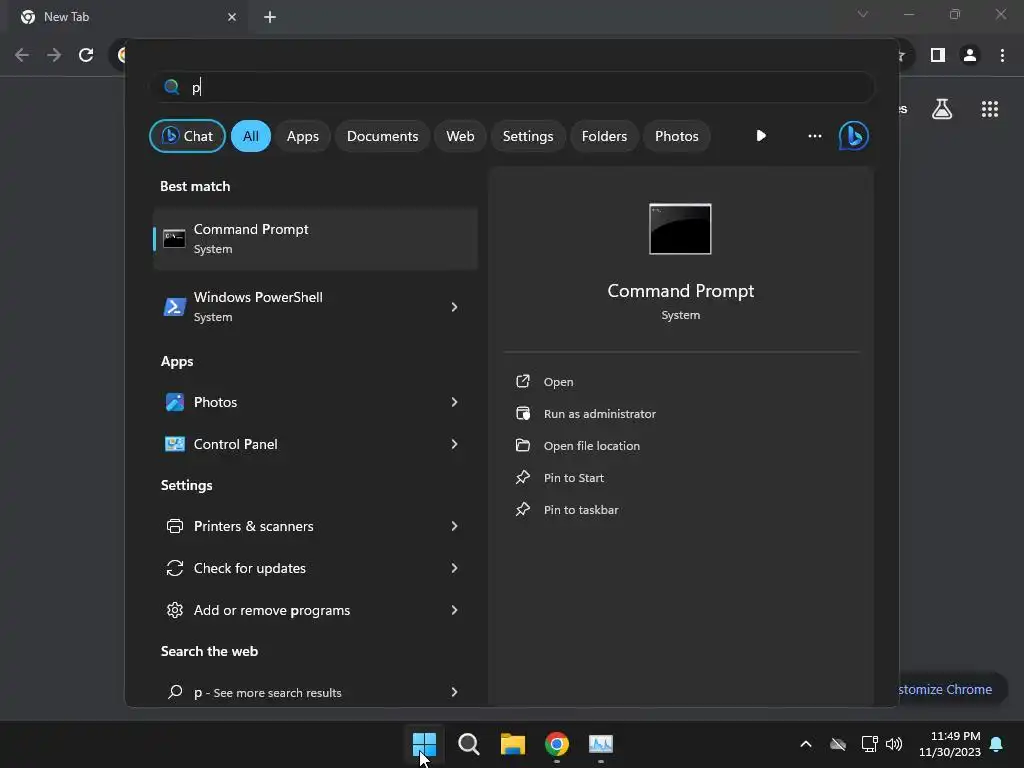Open a new tab in Chrome
Viewport: 1024px width, 768px height.
click(270, 17)
